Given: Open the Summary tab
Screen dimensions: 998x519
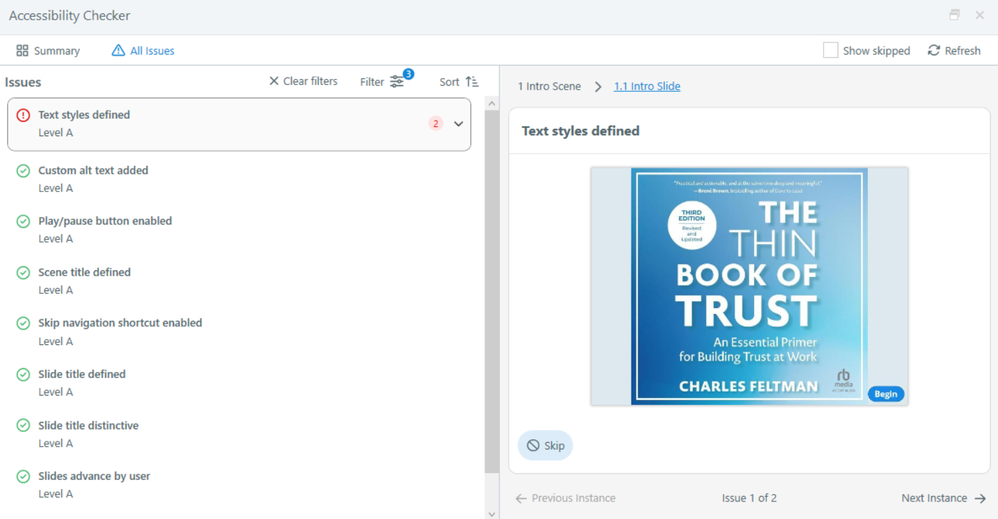Looking at the screenshot, I should coord(48,51).
